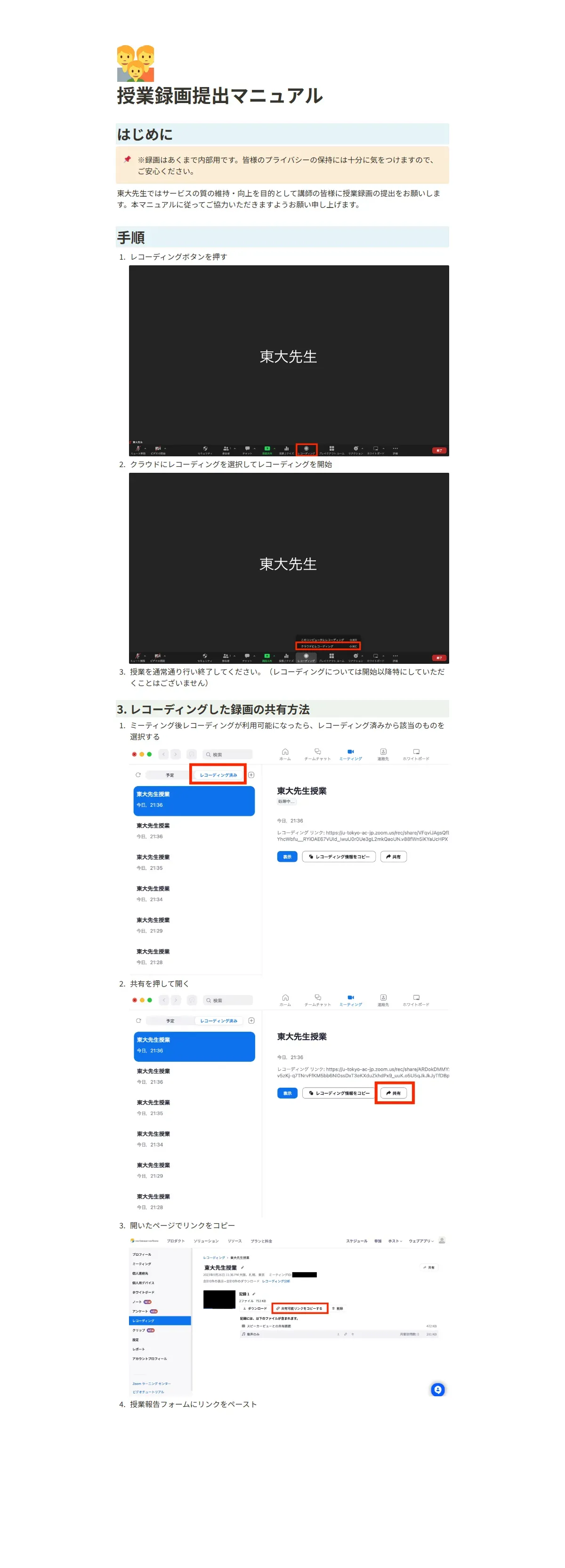Screen dimensions: 565x1568
Task: Click pencil edit icon next to 記録 1
Action: [254, 1294]
